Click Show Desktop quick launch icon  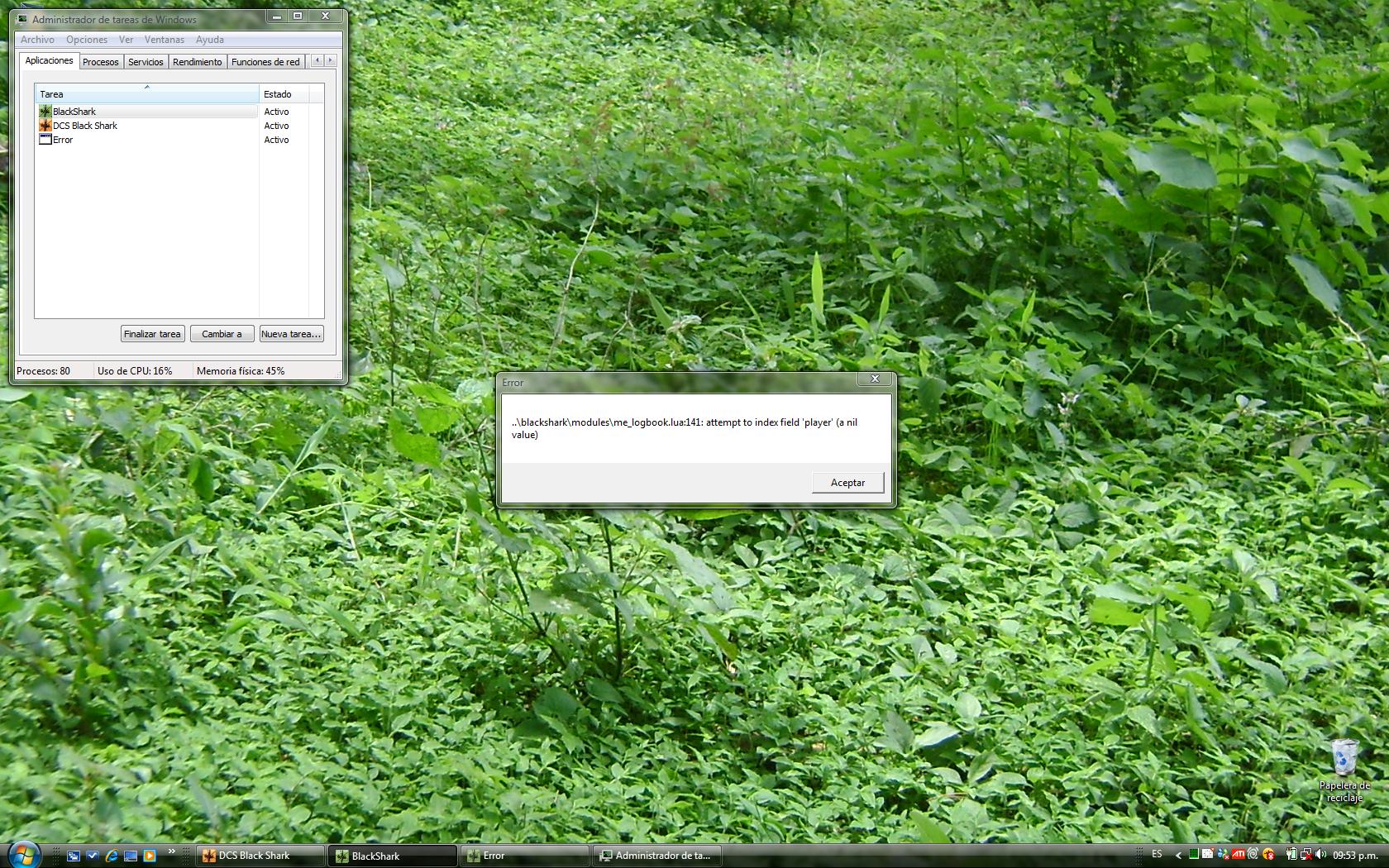click(x=74, y=856)
